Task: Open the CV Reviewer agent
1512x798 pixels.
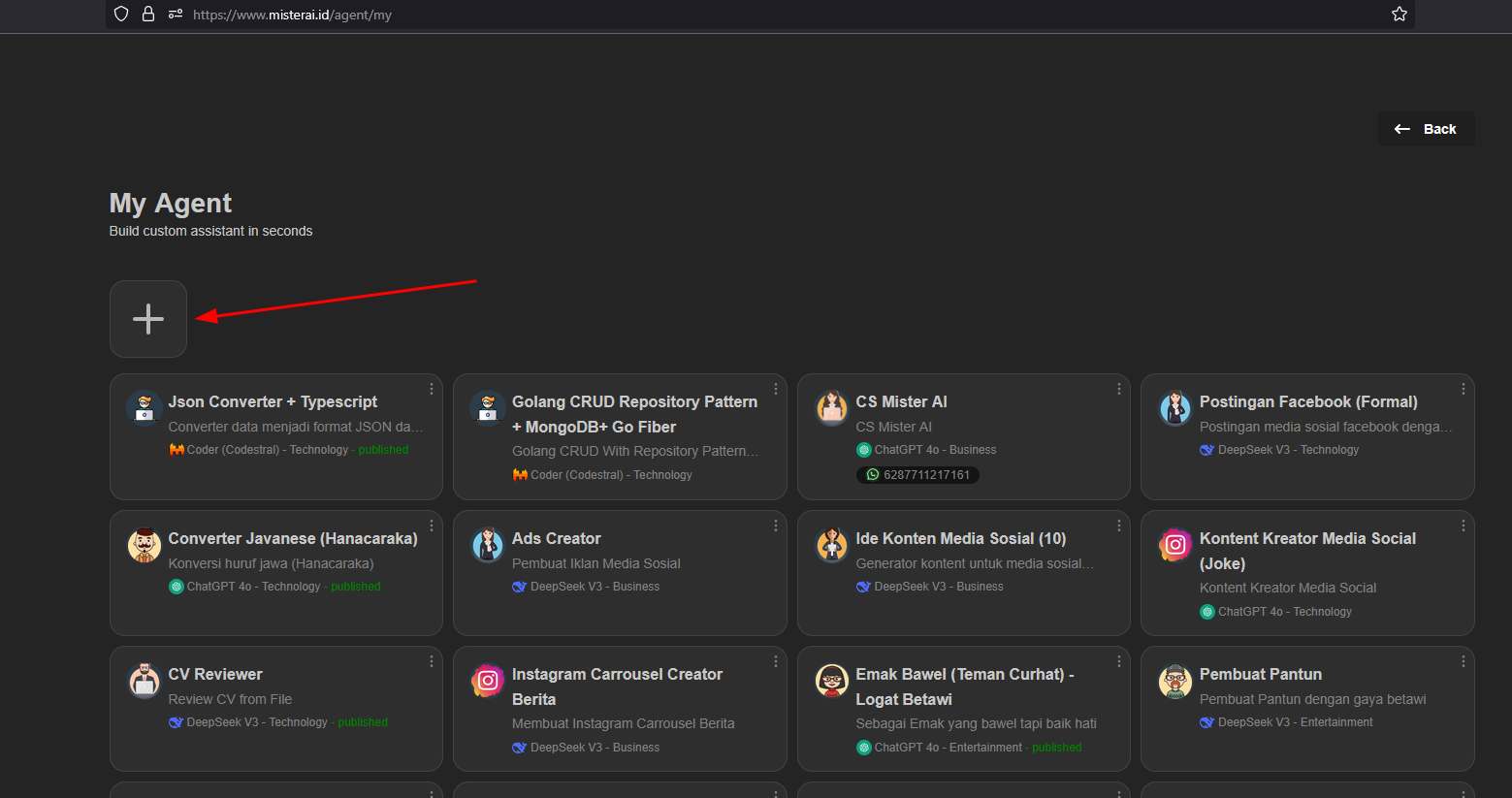Action: pyautogui.click(x=215, y=675)
